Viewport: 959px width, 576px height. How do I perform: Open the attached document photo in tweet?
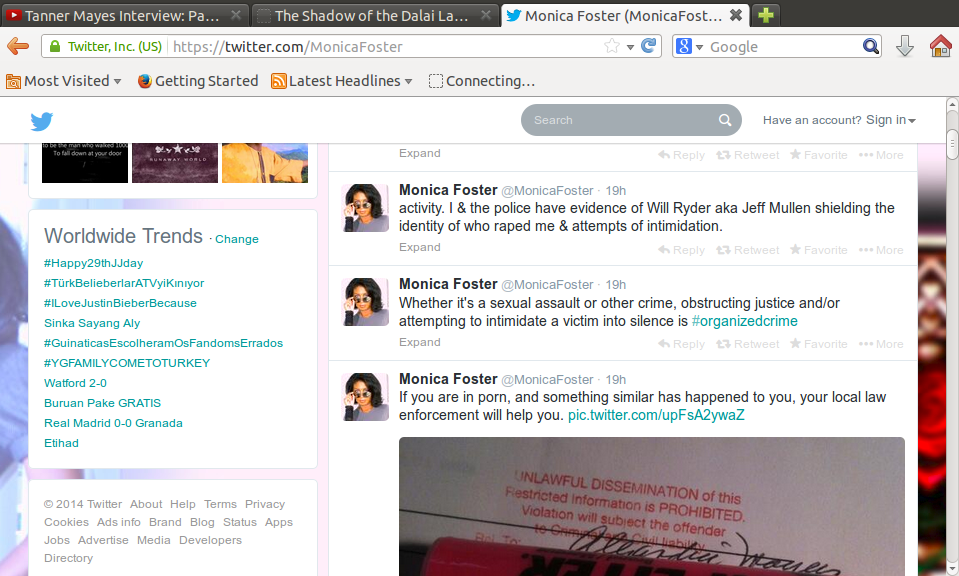(x=651, y=506)
